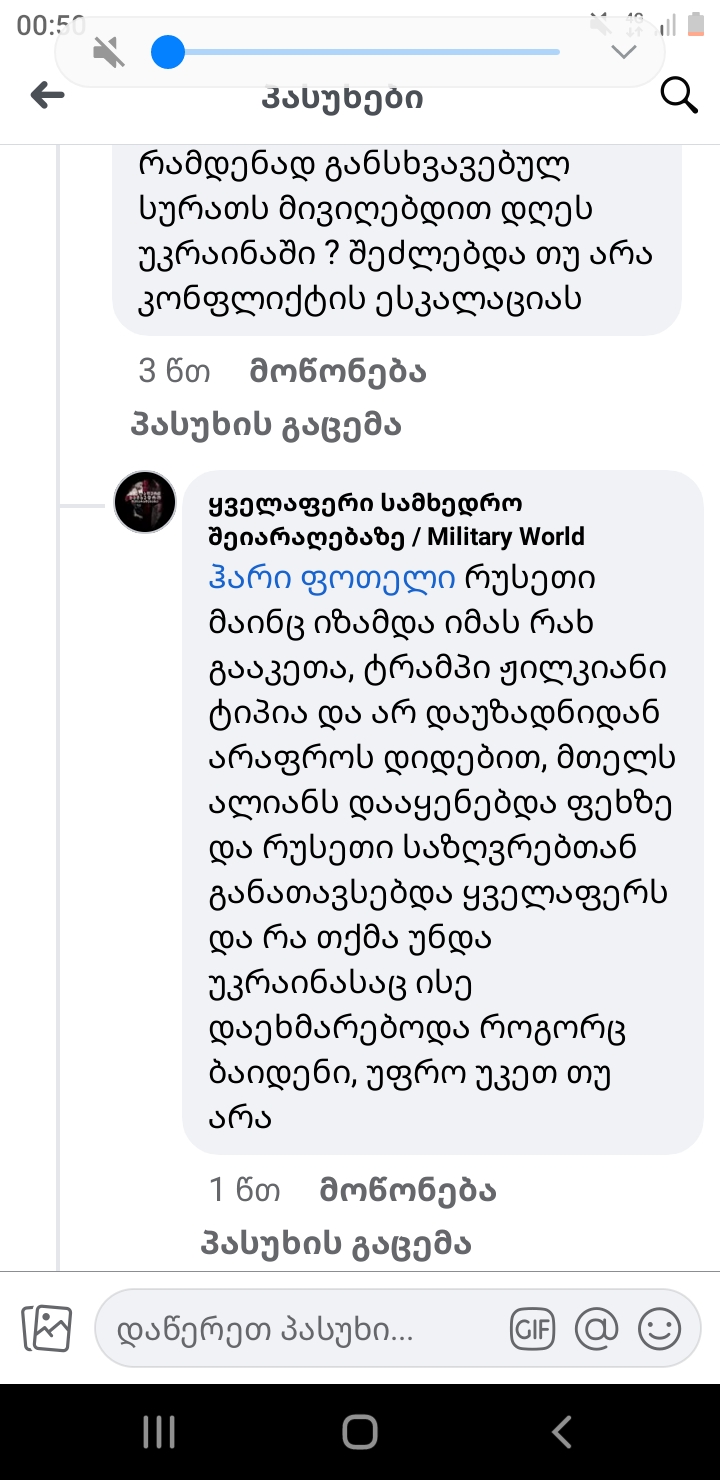Screen dimensions: 720x1480
Task: Expand the volume panel chevron
Action: click(623, 52)
